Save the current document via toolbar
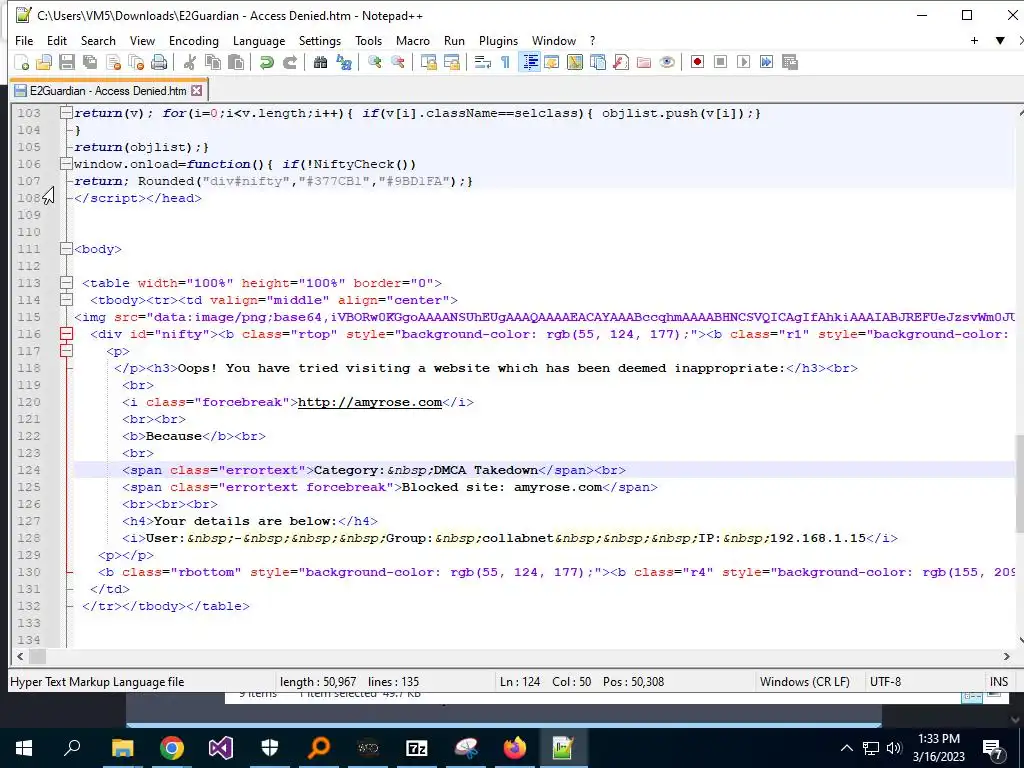1024x768 pixels. (x=67, y=62)
